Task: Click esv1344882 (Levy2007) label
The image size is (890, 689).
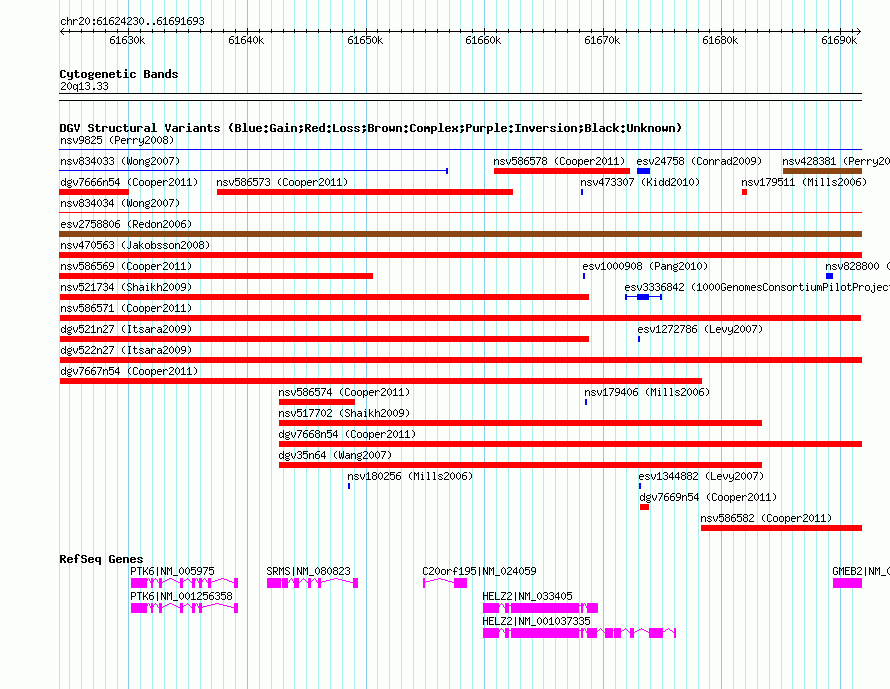Action: coord(701,476)
